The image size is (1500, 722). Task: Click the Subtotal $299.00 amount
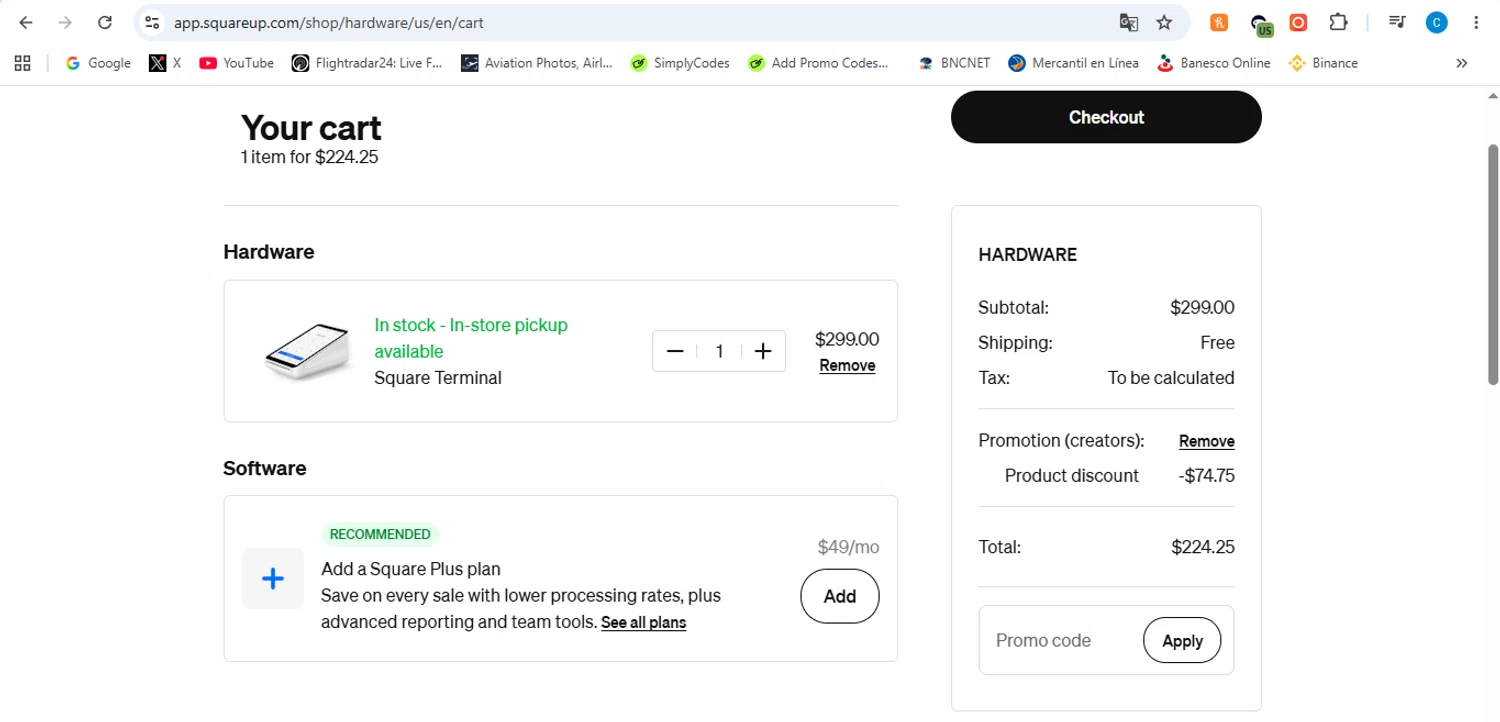click(x=1202, y=308)
